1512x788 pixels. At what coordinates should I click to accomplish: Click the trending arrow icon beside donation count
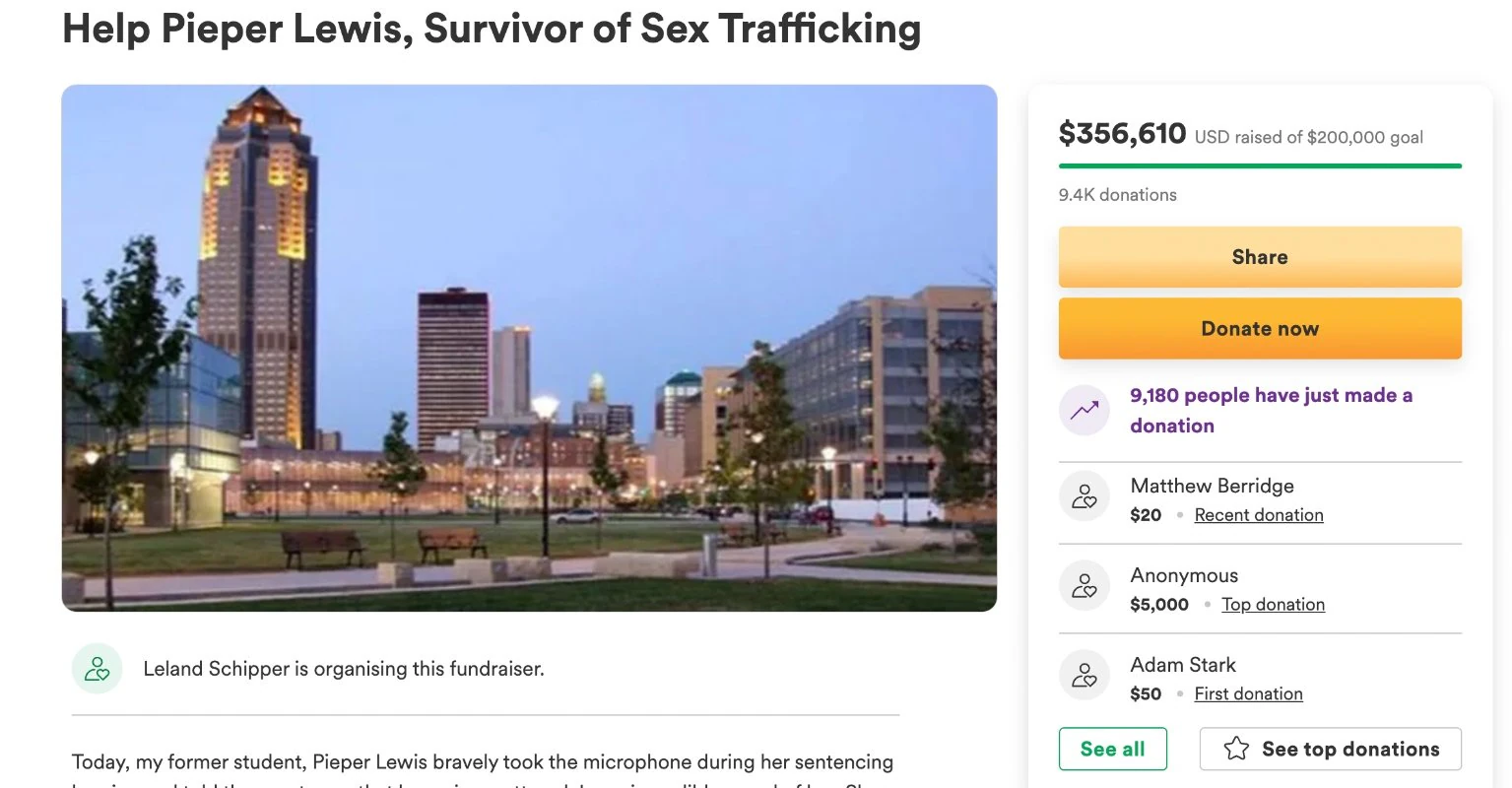tap(1084, 411)
